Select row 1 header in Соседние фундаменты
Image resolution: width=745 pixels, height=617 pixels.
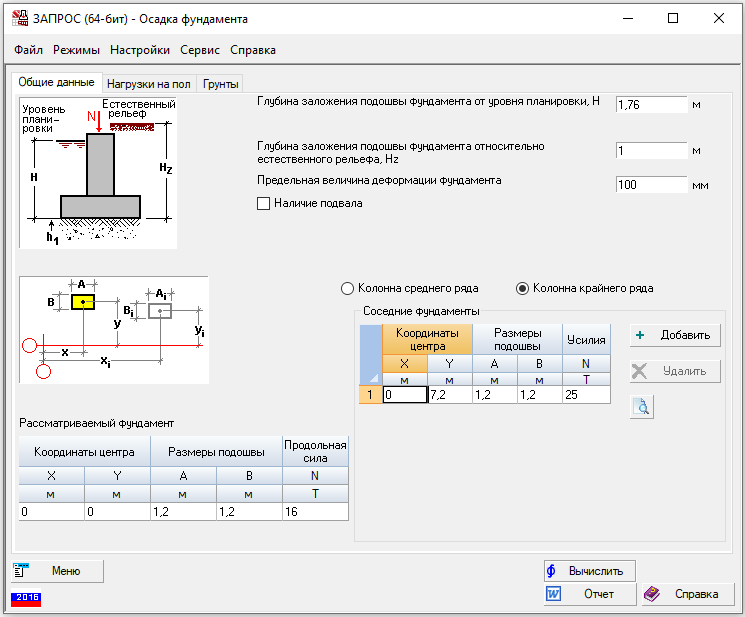[369, 395]
